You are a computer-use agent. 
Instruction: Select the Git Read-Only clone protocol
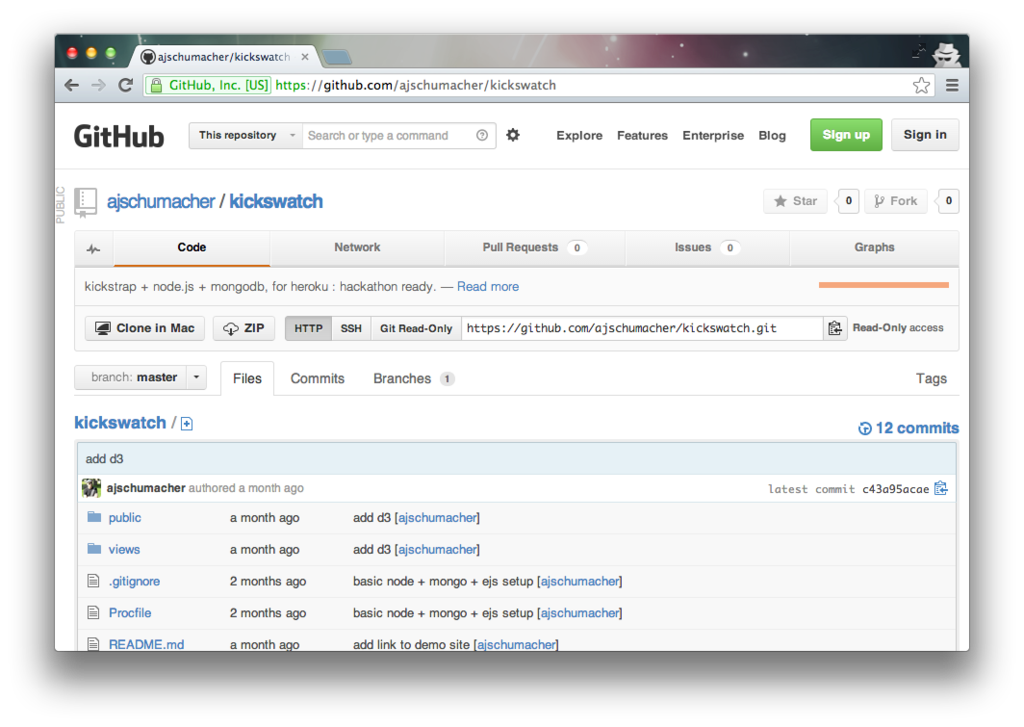[x=416, y=329]
